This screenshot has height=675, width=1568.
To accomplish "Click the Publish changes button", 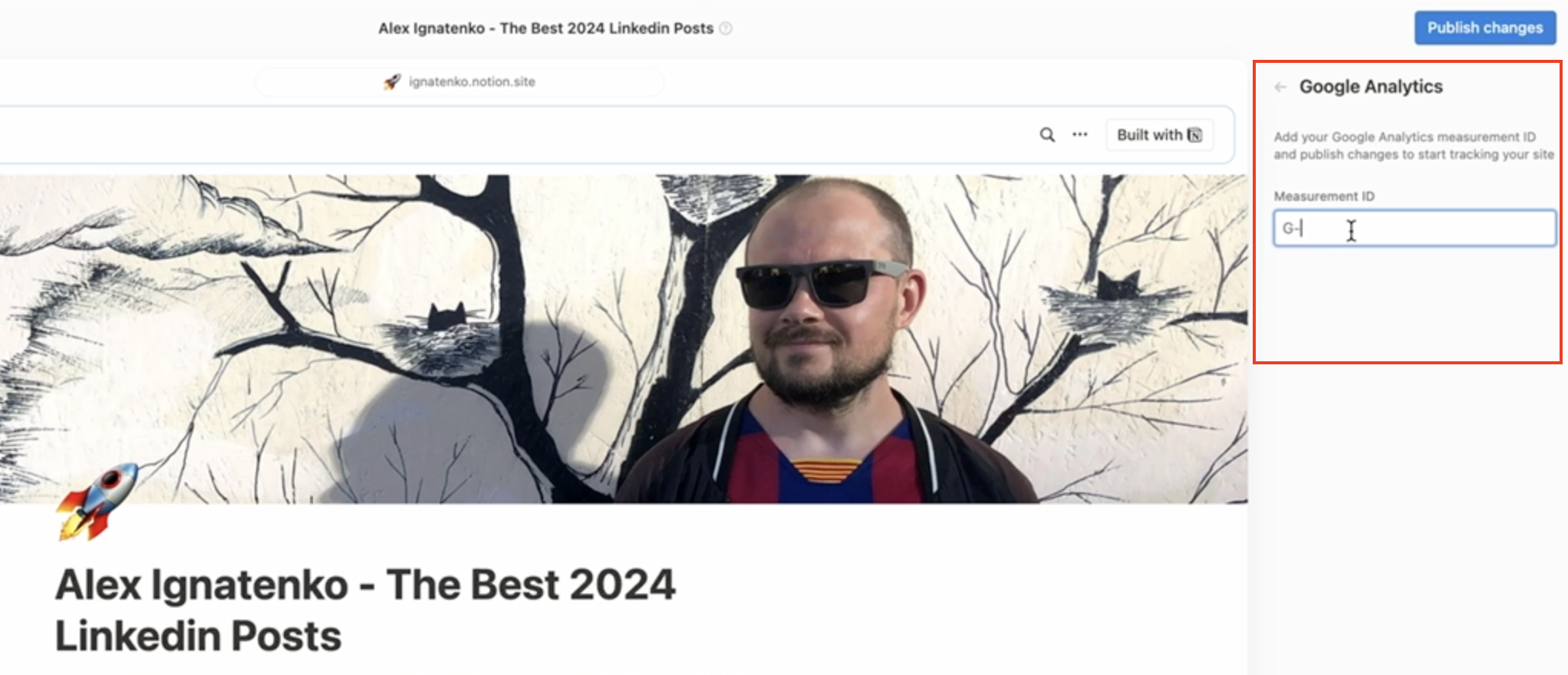I will click(x=1484, y=28).
